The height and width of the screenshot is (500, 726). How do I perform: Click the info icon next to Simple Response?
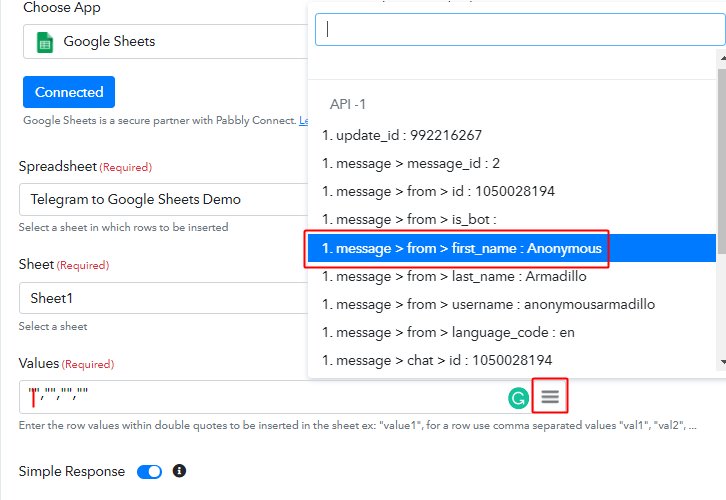179,471
